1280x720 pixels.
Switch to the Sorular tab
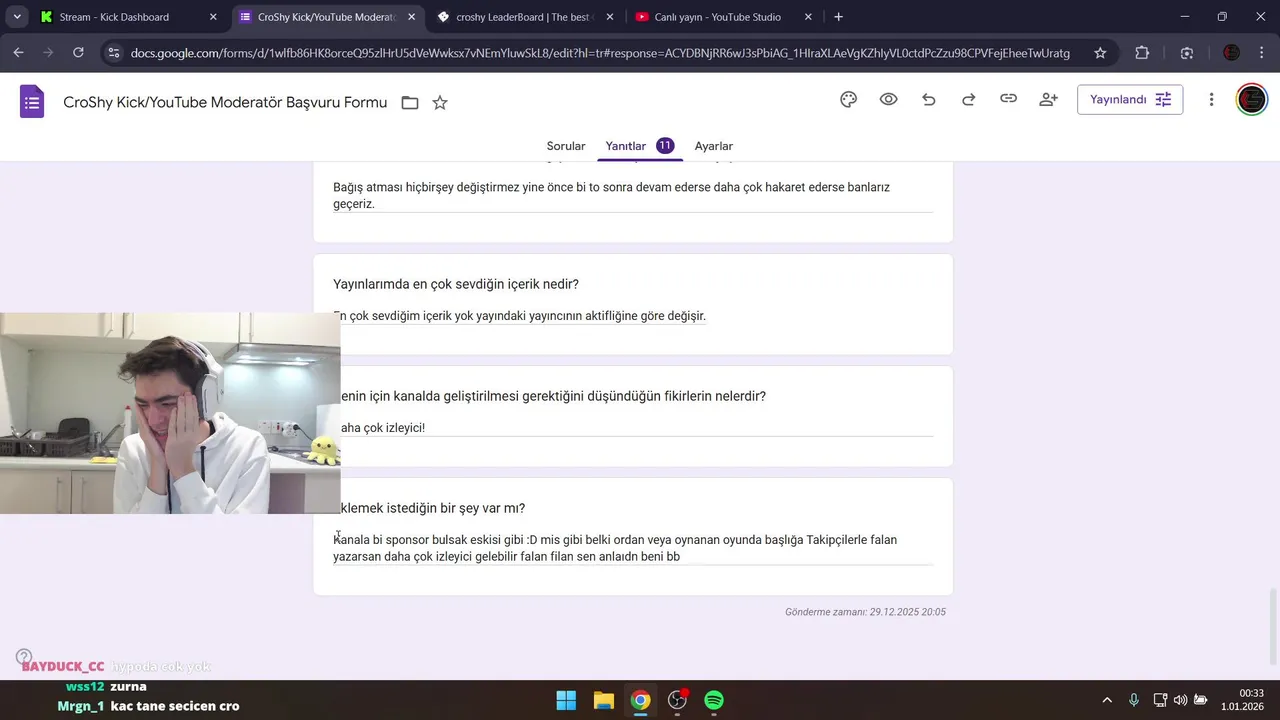pyautogui.click(x=566, y=146)
